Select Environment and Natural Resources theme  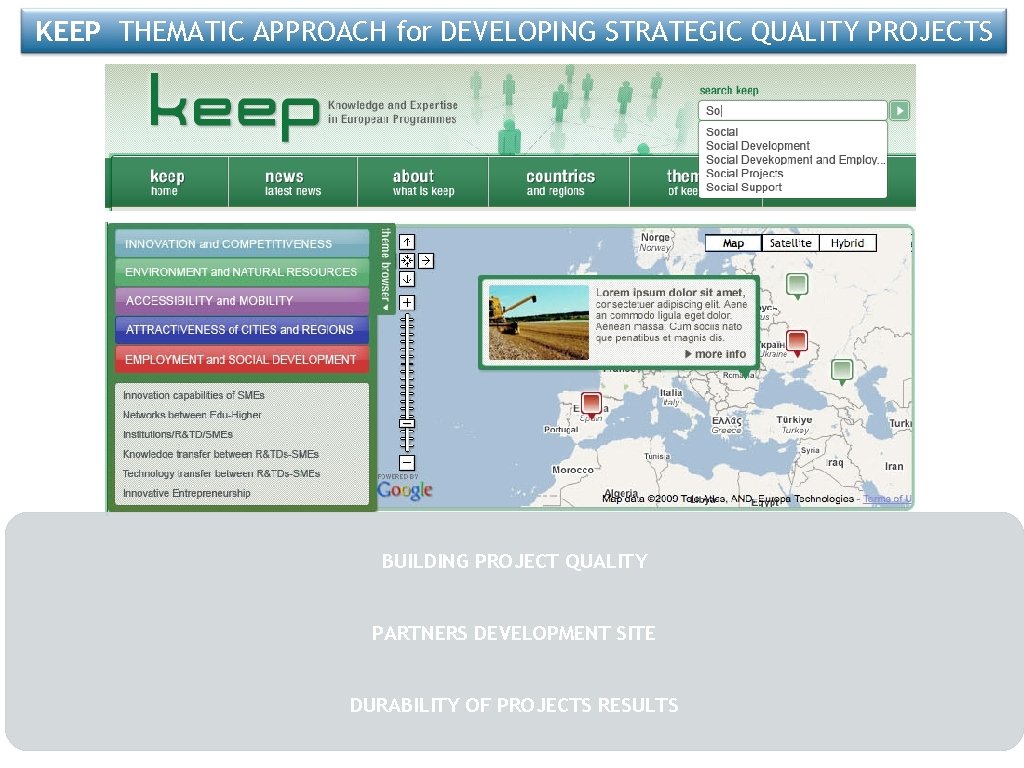tap(242, 272)
